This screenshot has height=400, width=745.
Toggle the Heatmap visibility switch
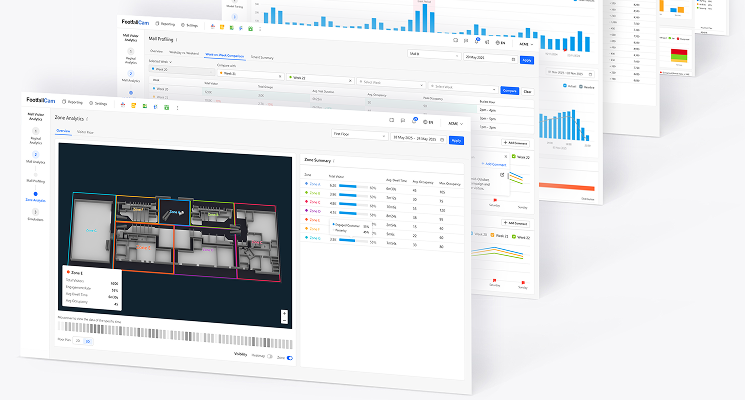268,356
